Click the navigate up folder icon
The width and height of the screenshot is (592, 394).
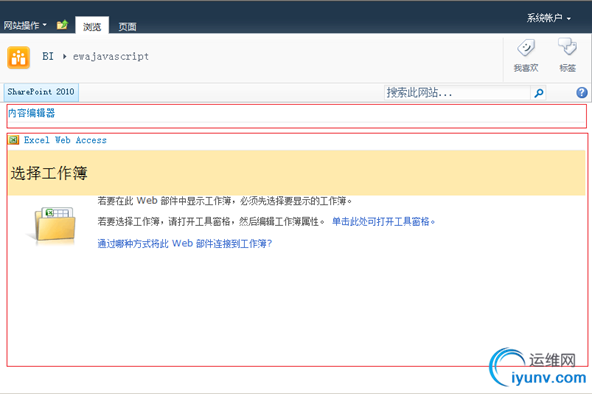point(62,25)
